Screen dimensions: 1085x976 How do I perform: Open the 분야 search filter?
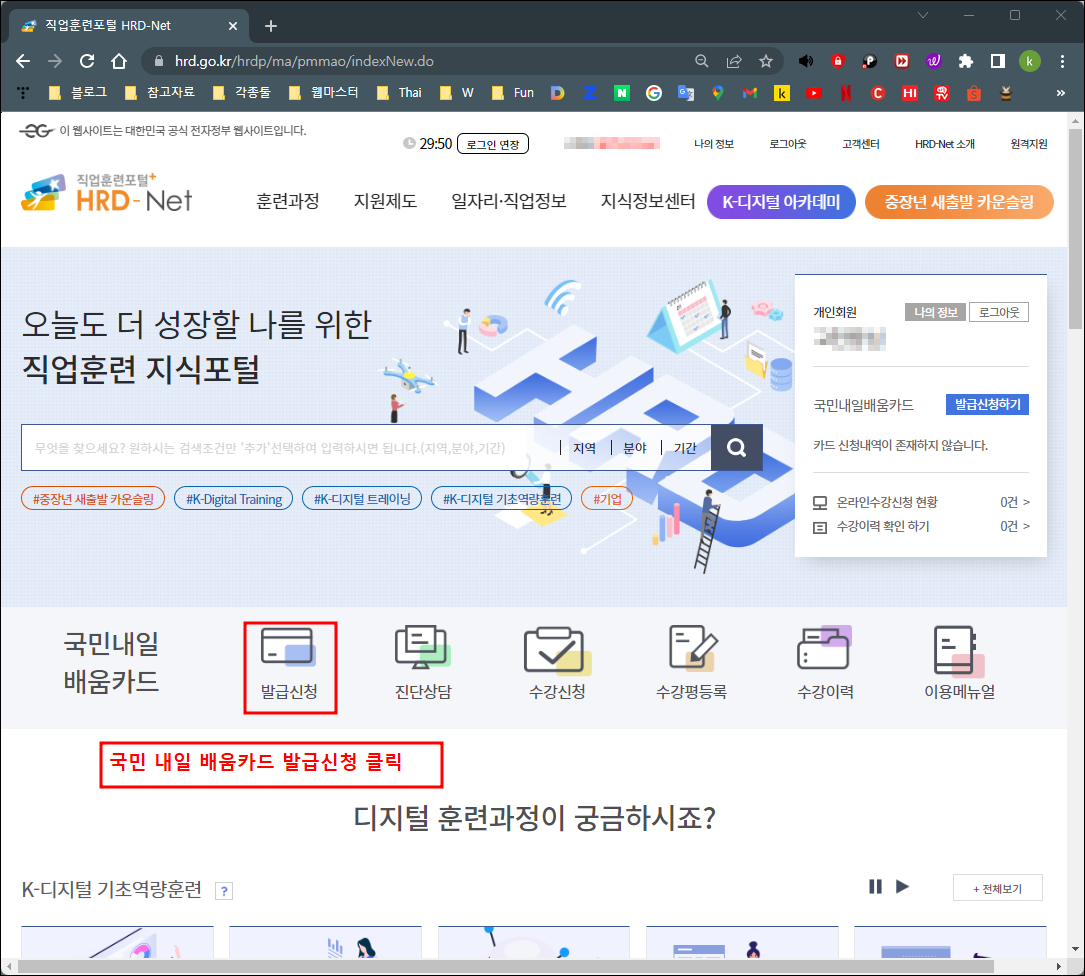click(634, 447)
